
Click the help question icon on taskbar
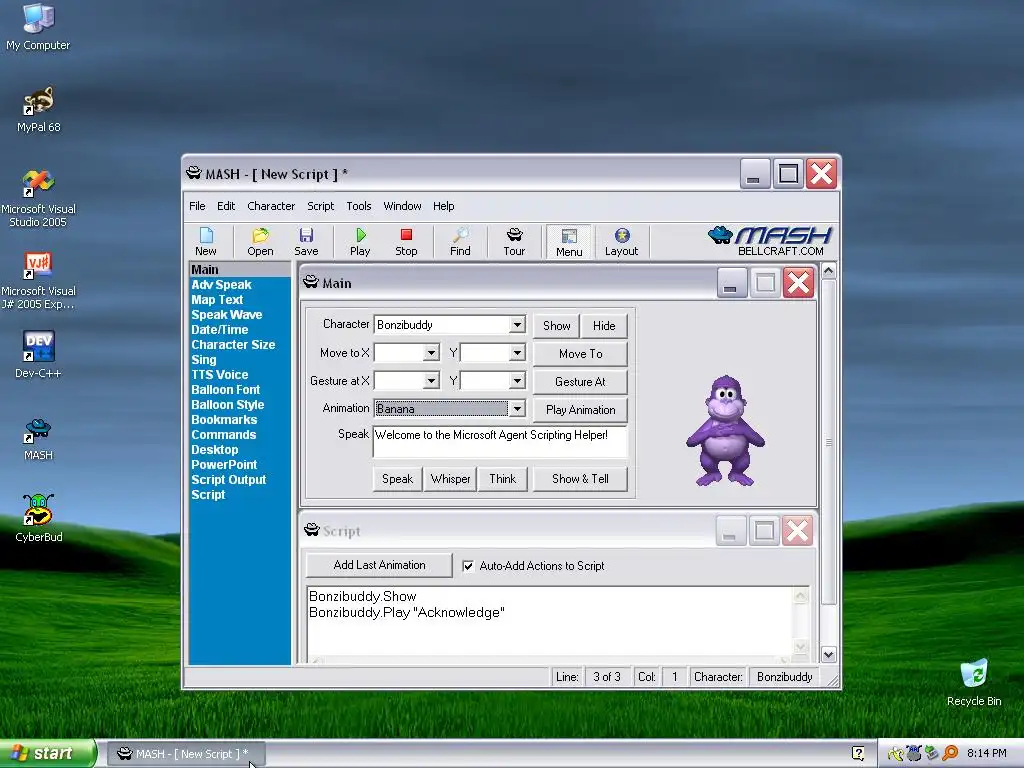coord(858,753)
